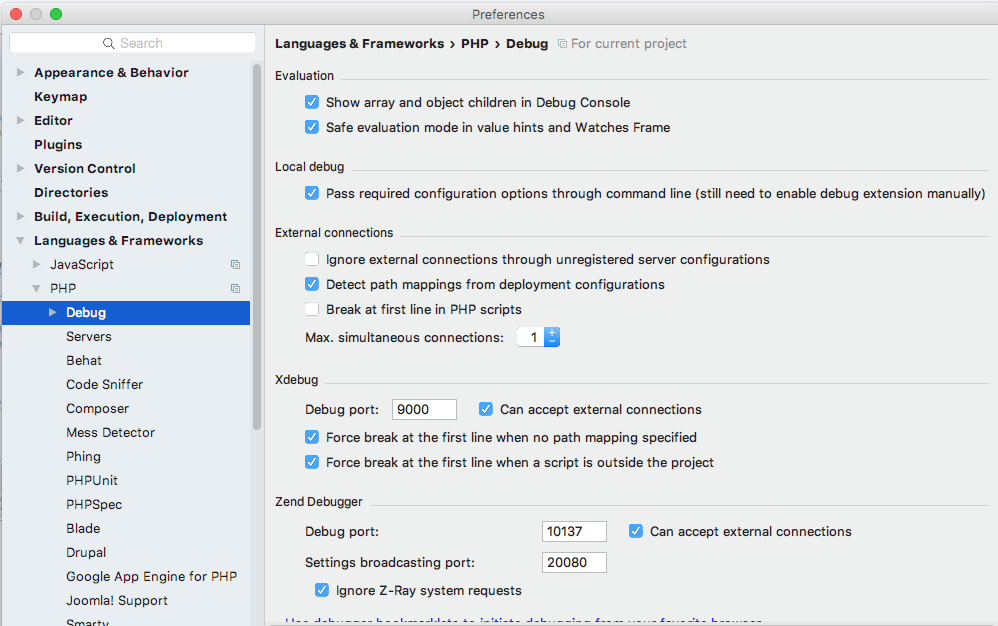Click the Version Control label

[x=85, y=169]
